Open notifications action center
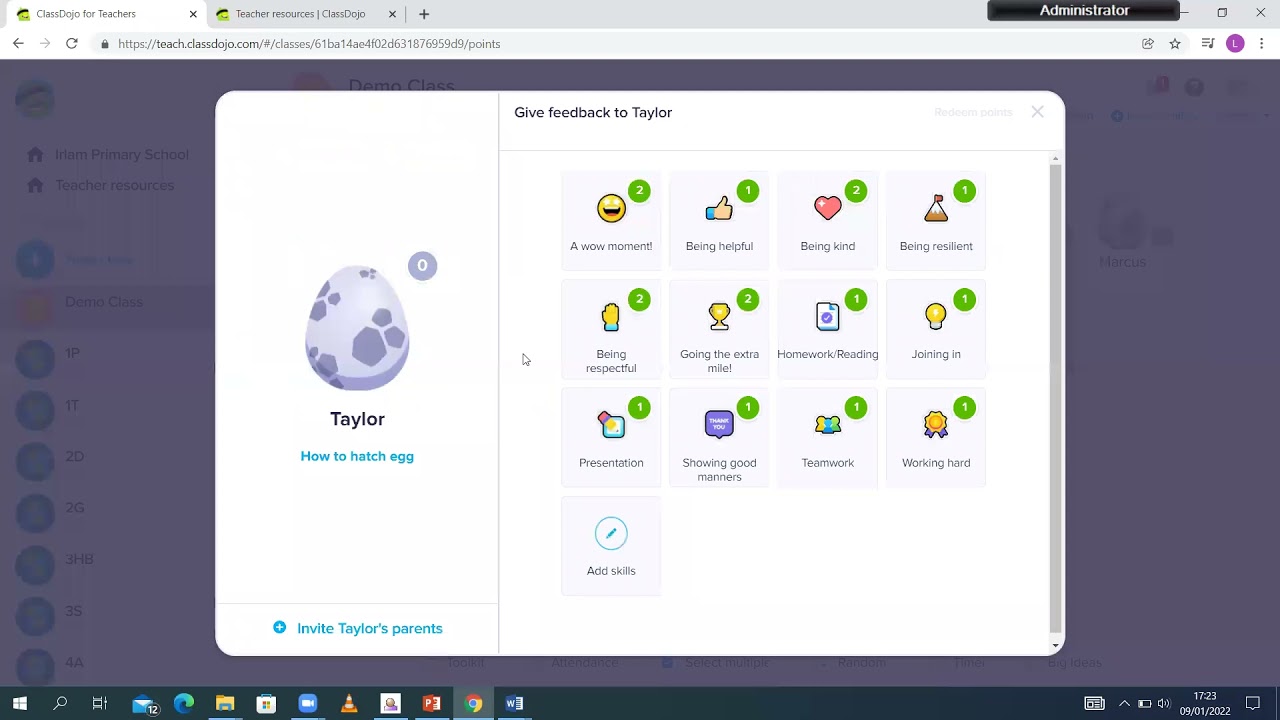 1253,703
